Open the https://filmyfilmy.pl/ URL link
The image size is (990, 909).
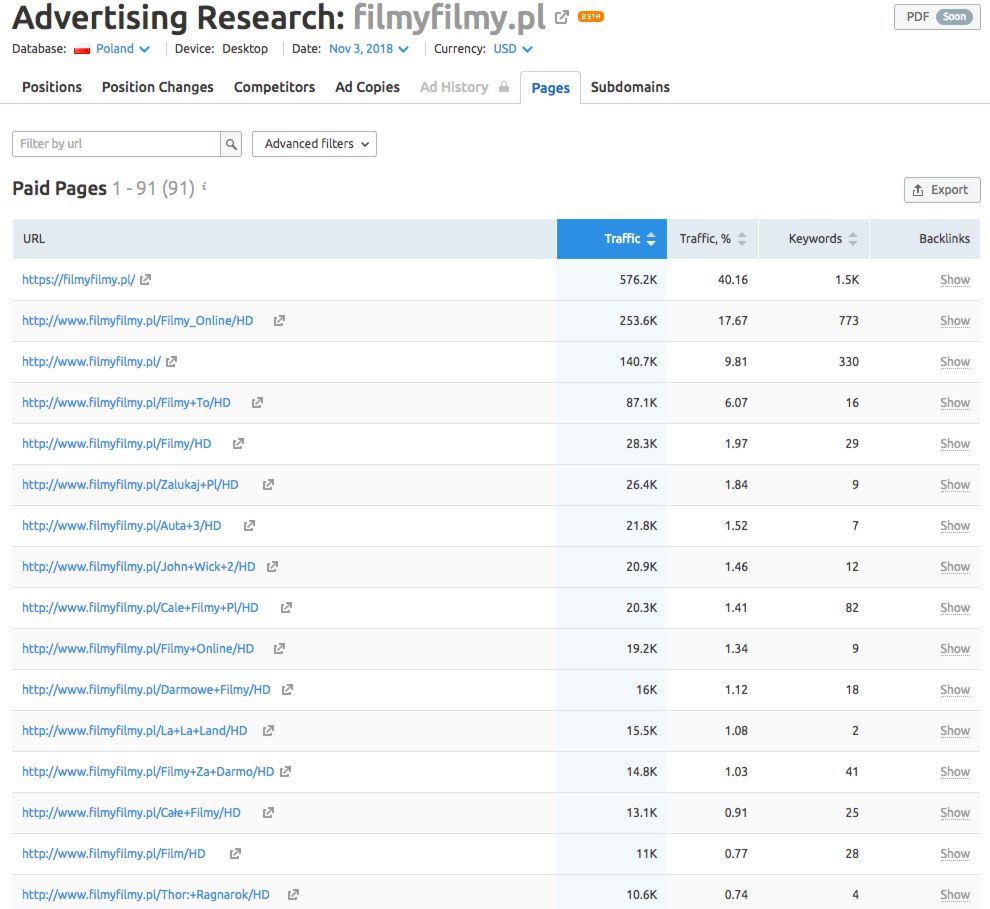point(78,280)
